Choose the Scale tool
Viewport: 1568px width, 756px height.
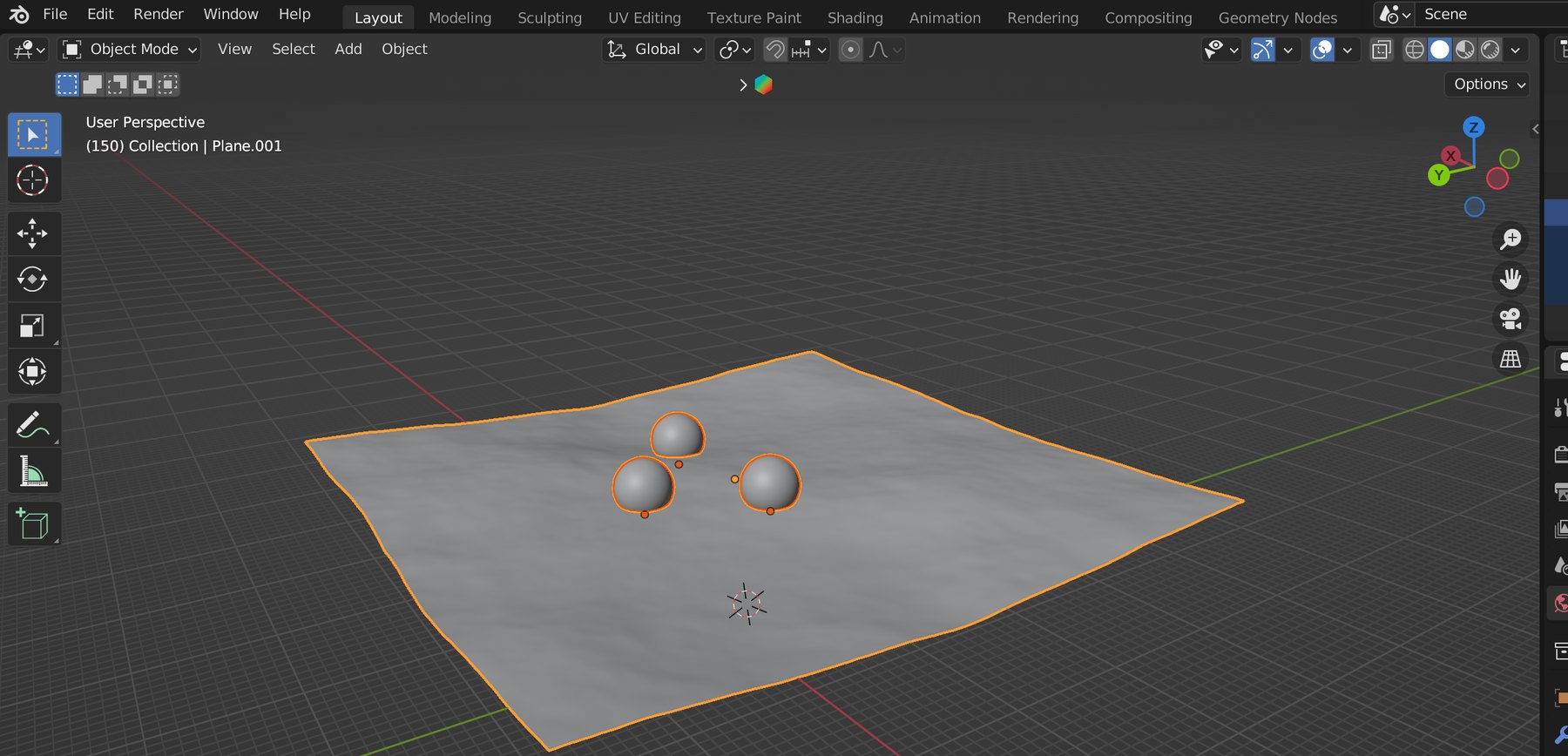click(x=34, y=326)
